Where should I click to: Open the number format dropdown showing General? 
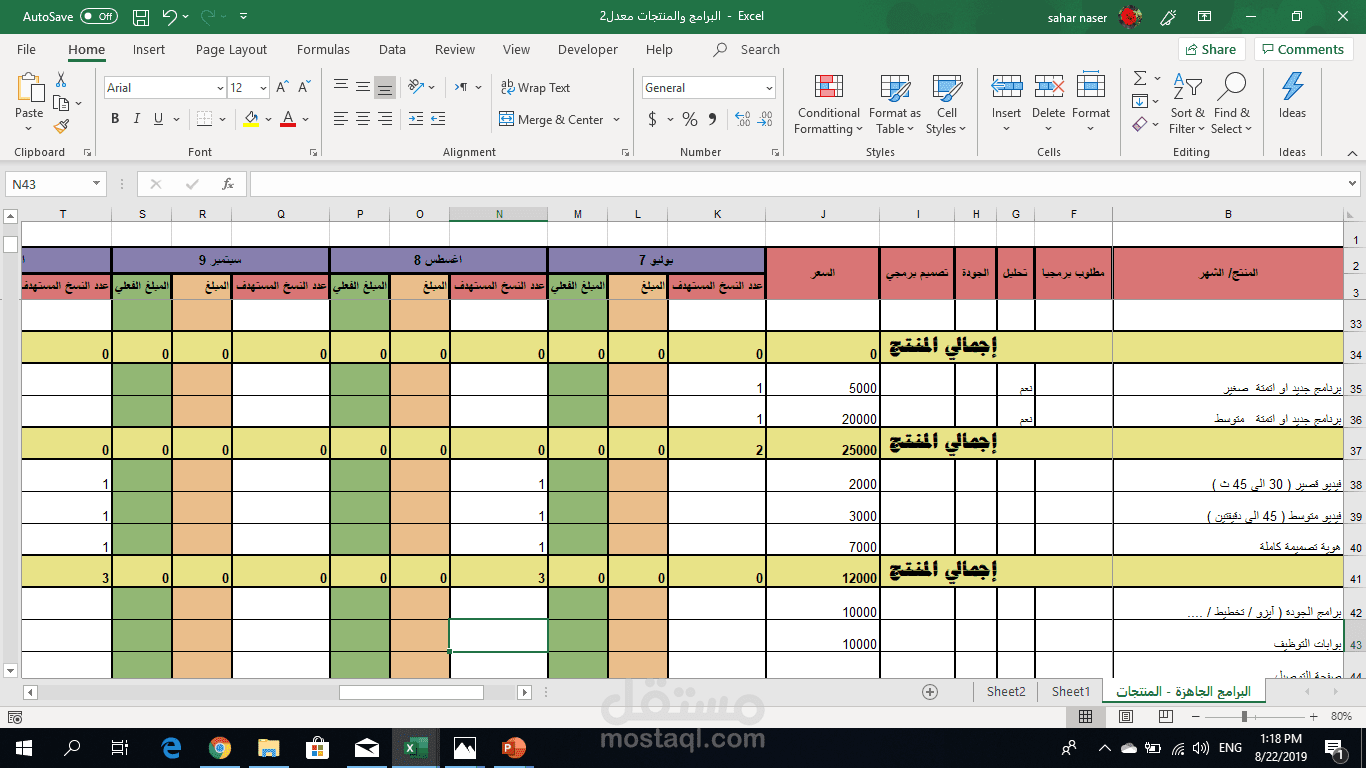tap(769, 88)
